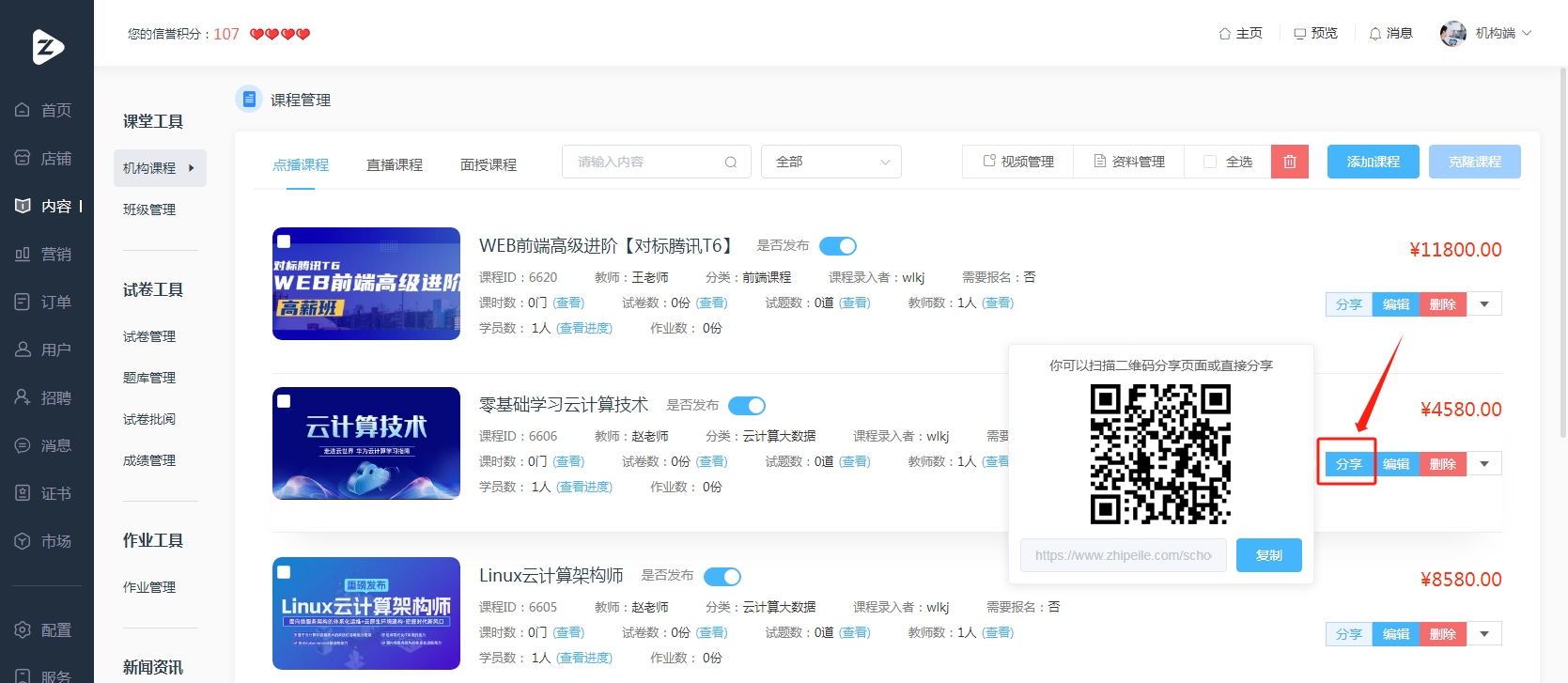
Task: Toggle 是否发布 for 零基础学习云计算技术
Action: click(x=747, y=406)
